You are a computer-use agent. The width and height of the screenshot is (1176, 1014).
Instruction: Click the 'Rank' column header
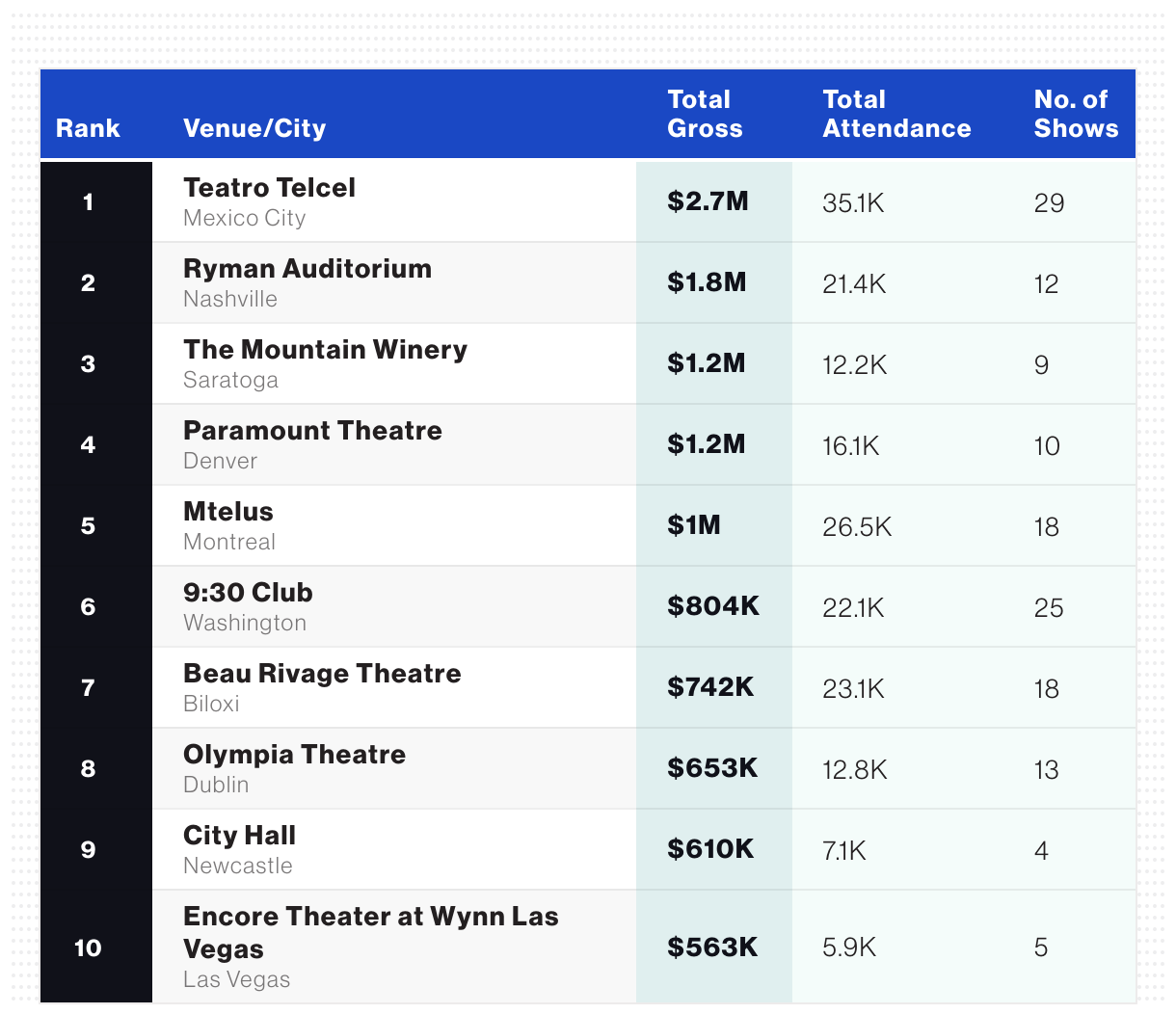(88, 128)
